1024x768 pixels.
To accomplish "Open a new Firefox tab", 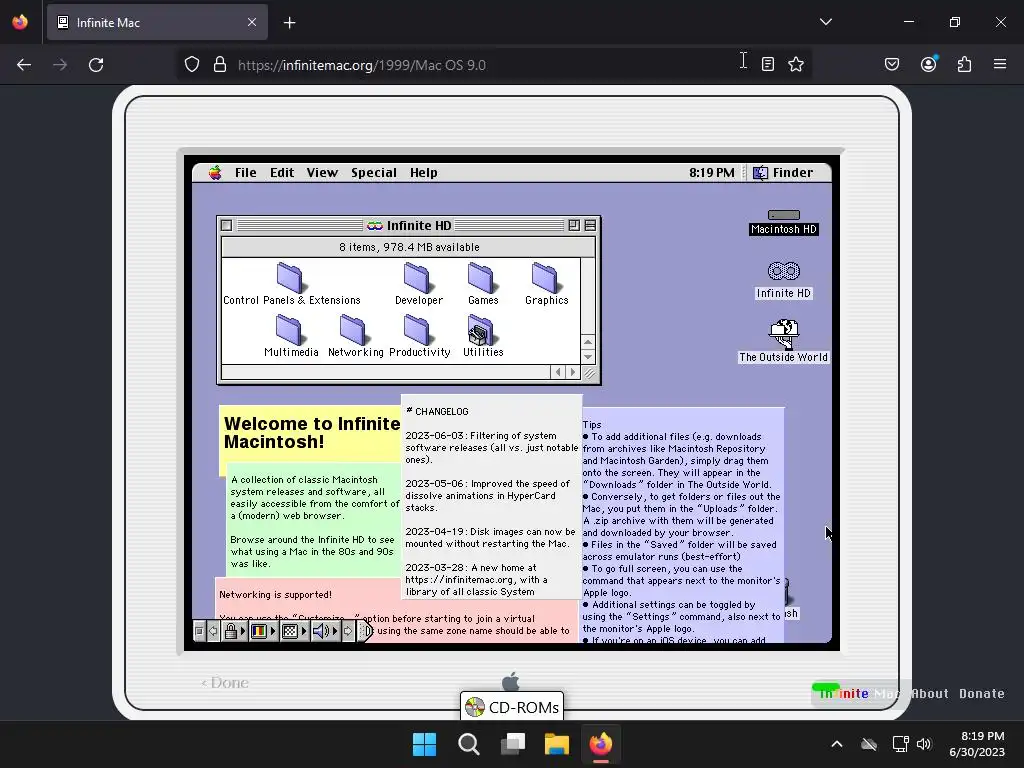I will (x=289, y=23).
